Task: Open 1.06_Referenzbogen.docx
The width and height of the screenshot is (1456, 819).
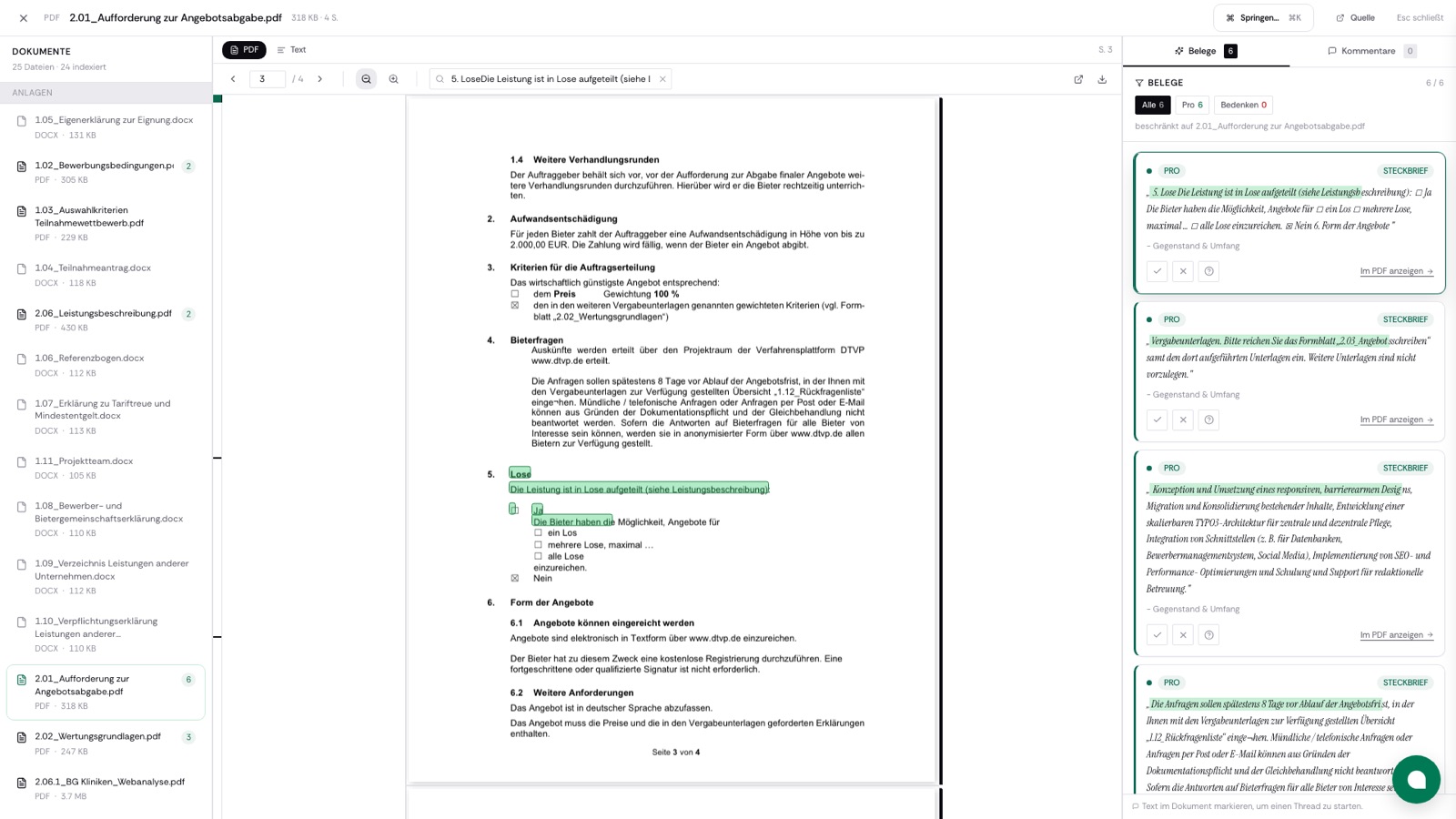Action: pyautogui.click(x=106, y=365)
